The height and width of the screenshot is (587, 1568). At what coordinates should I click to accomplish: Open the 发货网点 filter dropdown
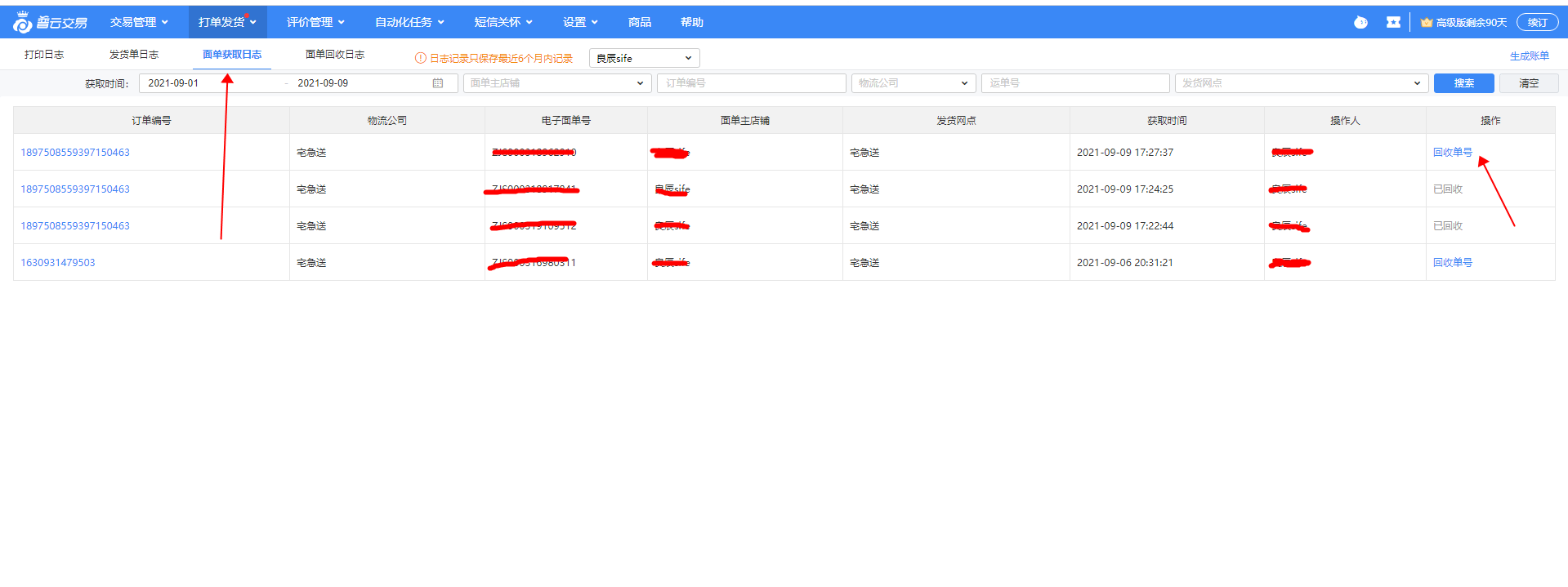pos(1302,83)
